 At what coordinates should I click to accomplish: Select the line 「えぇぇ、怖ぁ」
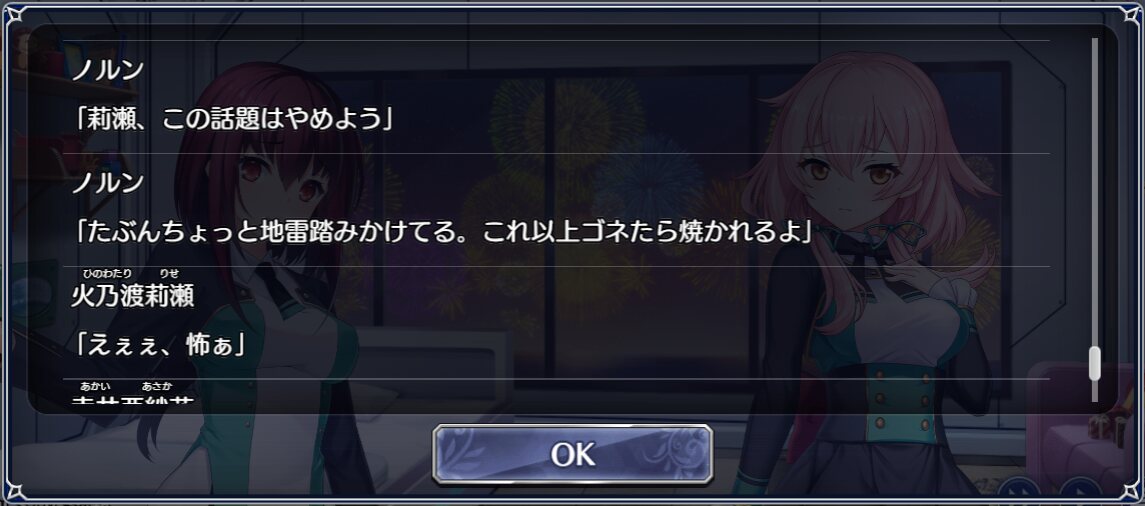pos(158,345)
